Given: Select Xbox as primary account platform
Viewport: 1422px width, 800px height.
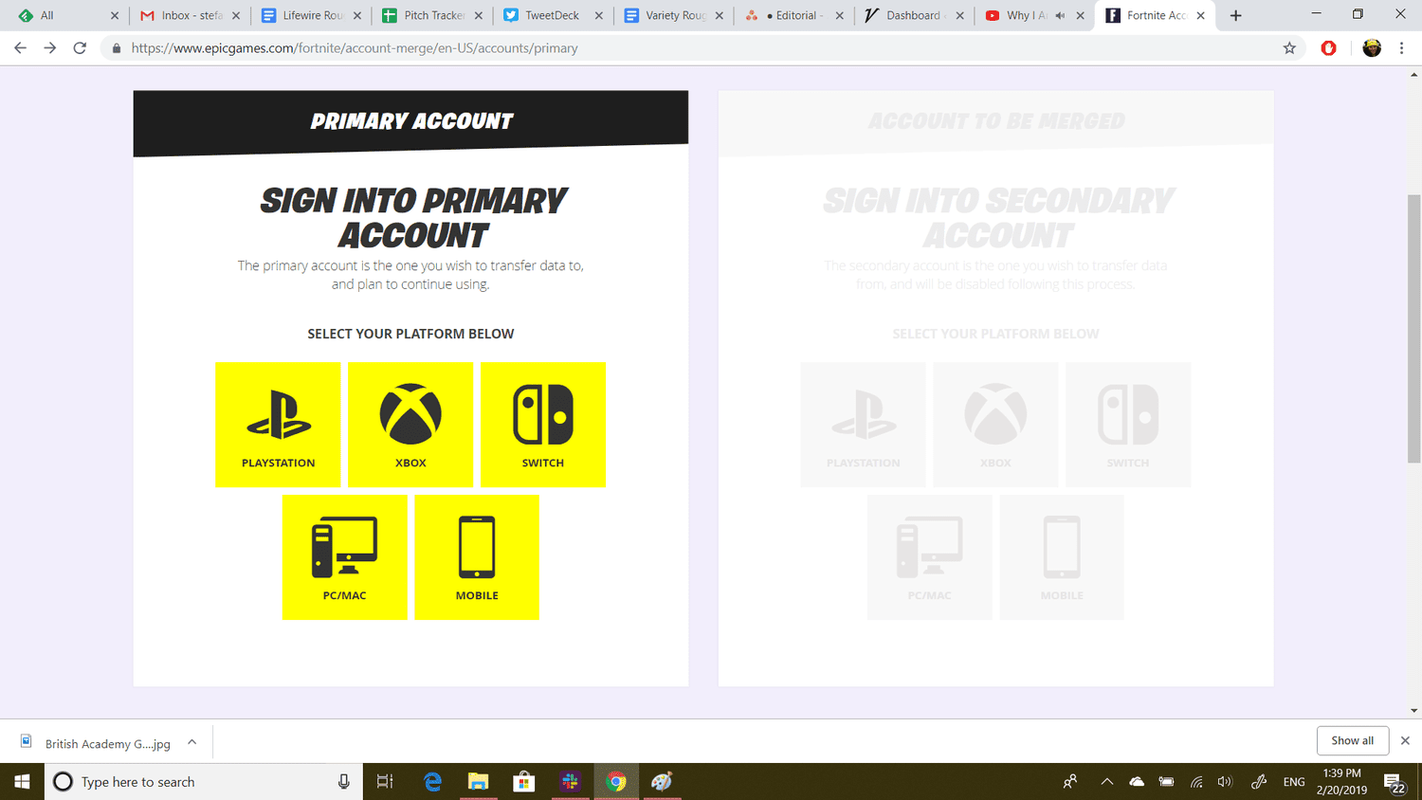Looking at the screenshot, I should tap(410, 425).
